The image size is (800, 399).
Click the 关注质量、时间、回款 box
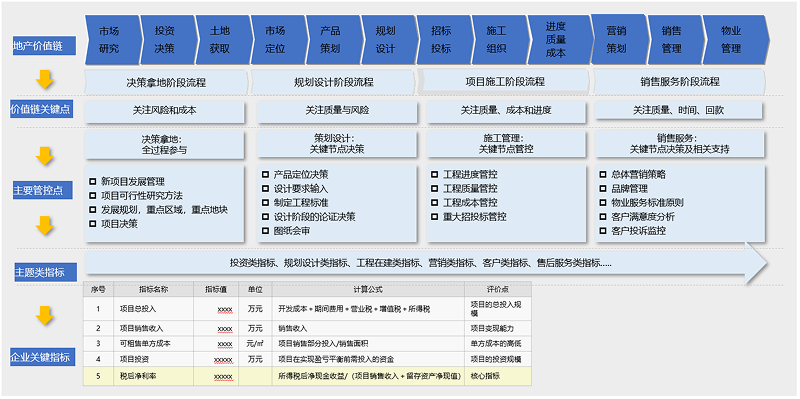click(679, 110)
